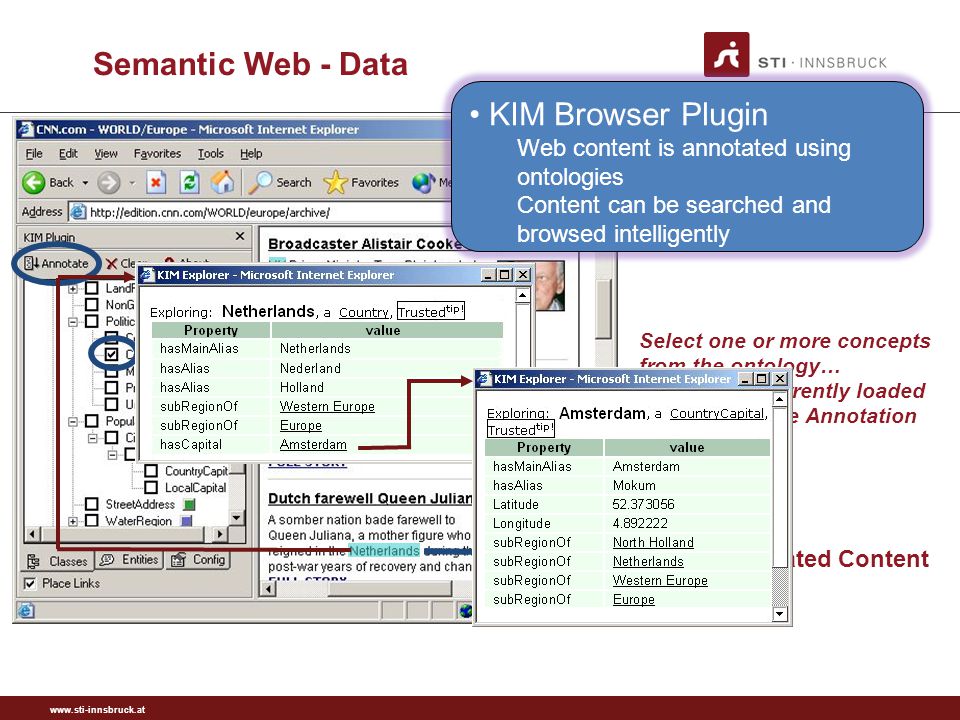
Task: Click the IE icon in the status bar
Action: [26, 610]
